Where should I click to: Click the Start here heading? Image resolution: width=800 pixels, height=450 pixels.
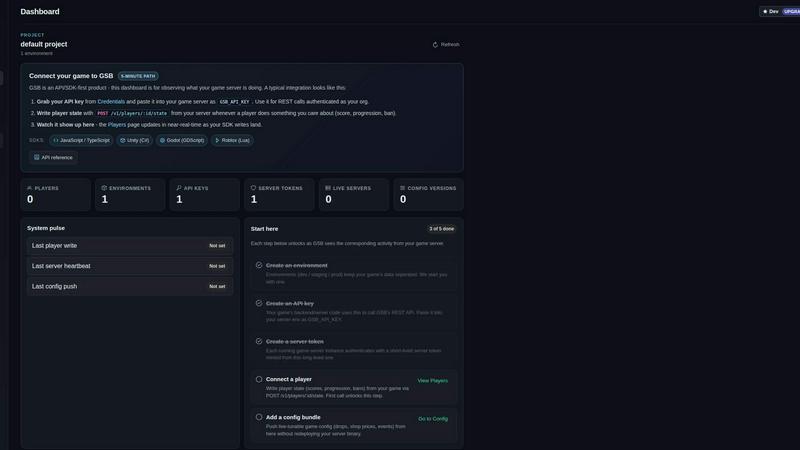264,229
